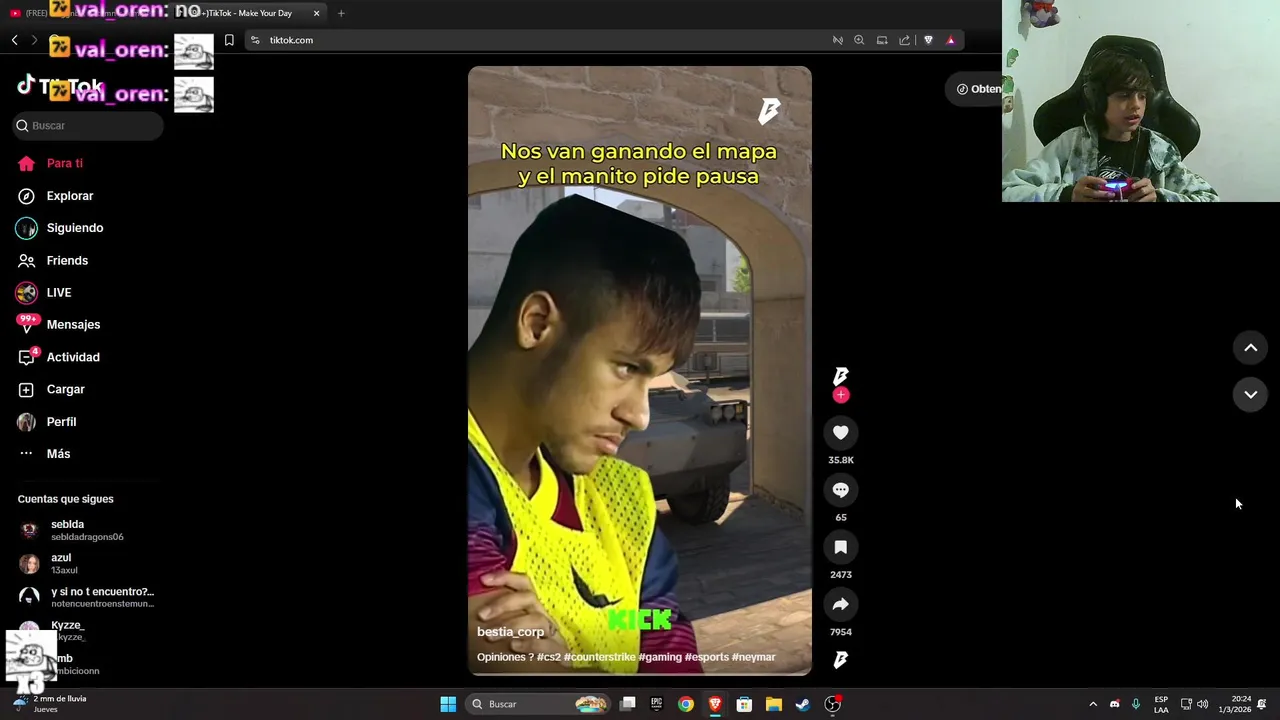Image resolution: width=1280 pixels, height=720 pixels.
Task: Click the taskbar Buscar search box
Action: [538, 704]
